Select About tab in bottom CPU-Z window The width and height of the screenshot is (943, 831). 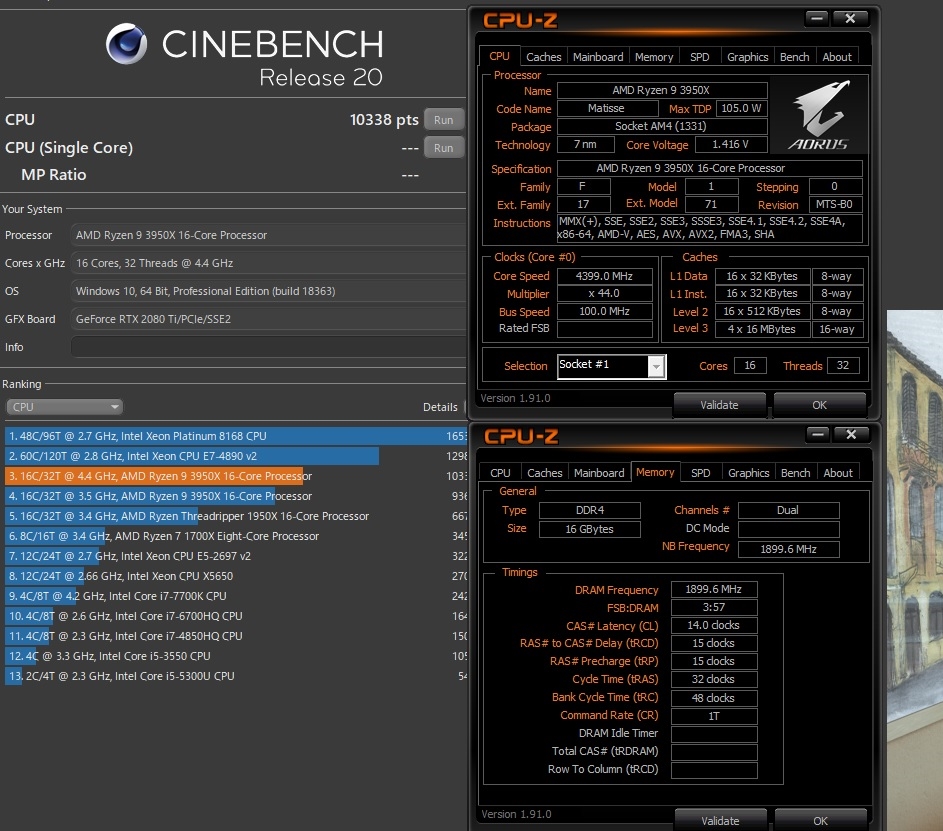click(x=838, y=473)
